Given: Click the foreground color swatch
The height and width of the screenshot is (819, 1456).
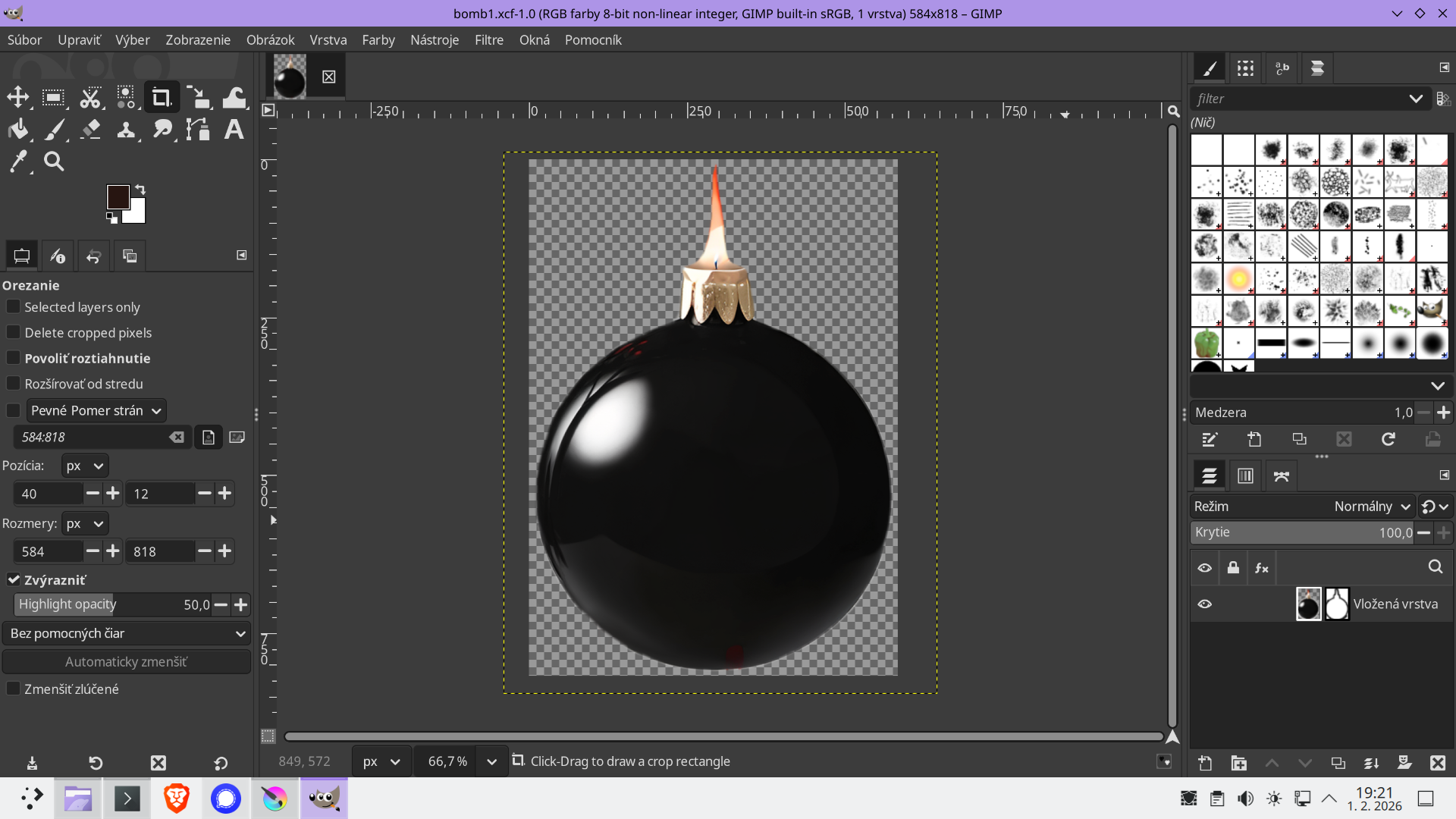Looking at the screenshot, I should [117, 196].
